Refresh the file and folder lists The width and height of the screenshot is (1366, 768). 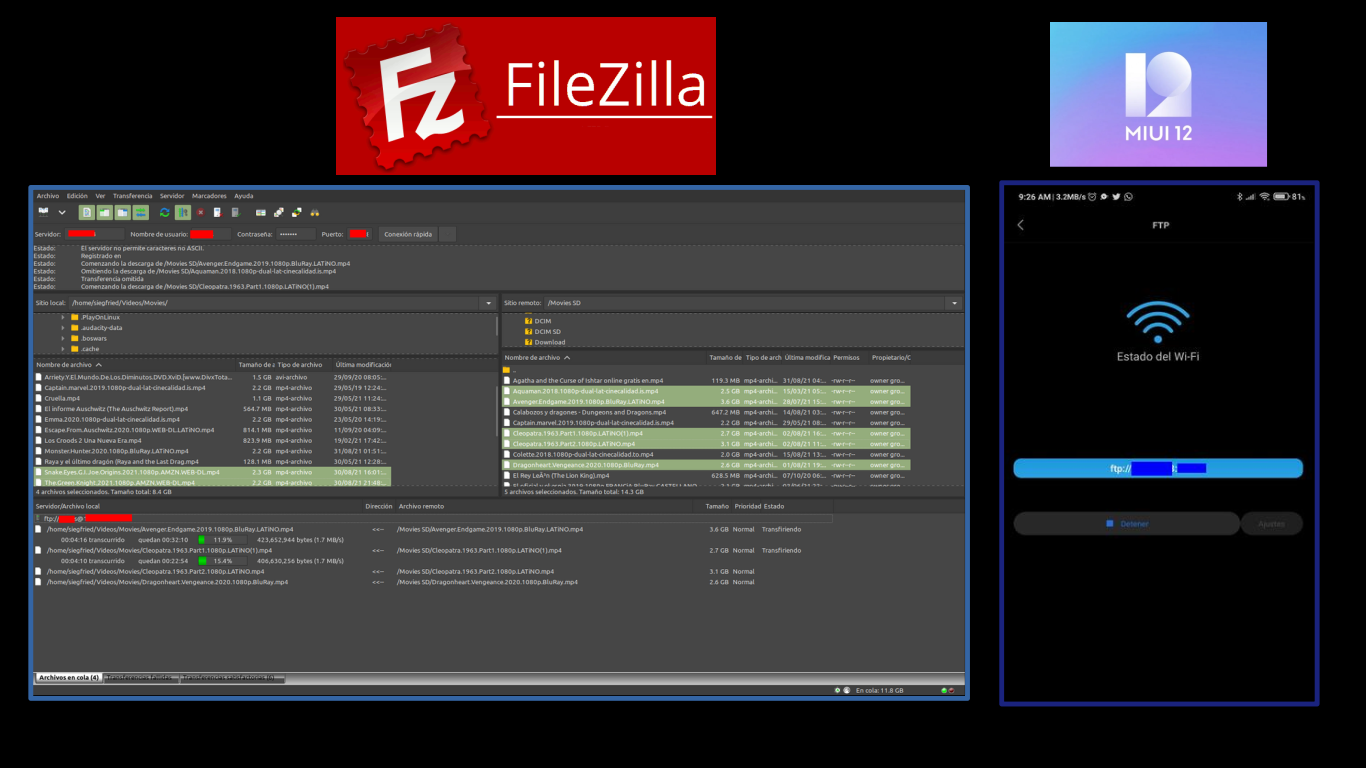pyautogui.click(x=165, y=212)
